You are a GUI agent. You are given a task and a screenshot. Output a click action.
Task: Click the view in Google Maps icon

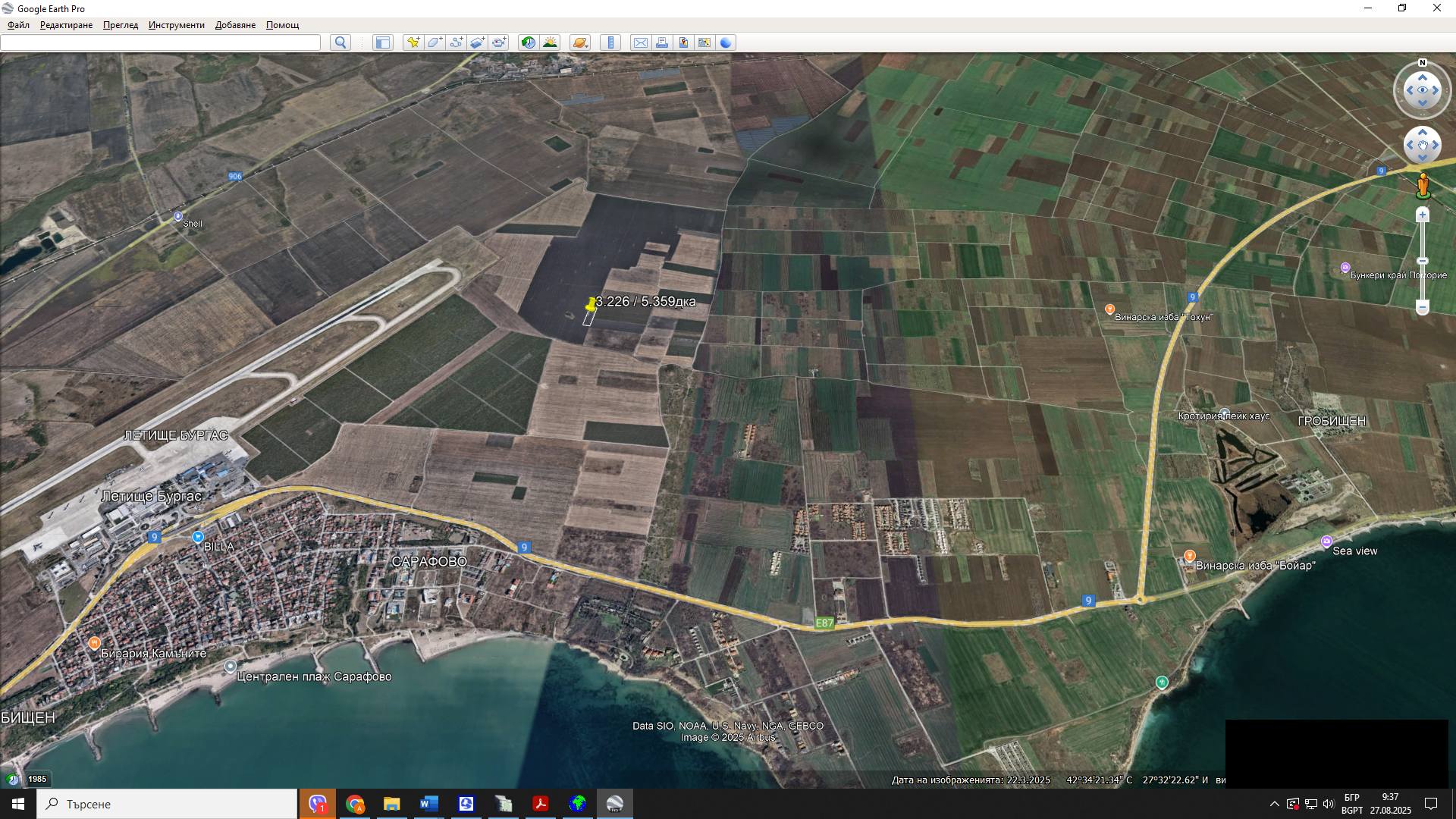coord(704,42)
